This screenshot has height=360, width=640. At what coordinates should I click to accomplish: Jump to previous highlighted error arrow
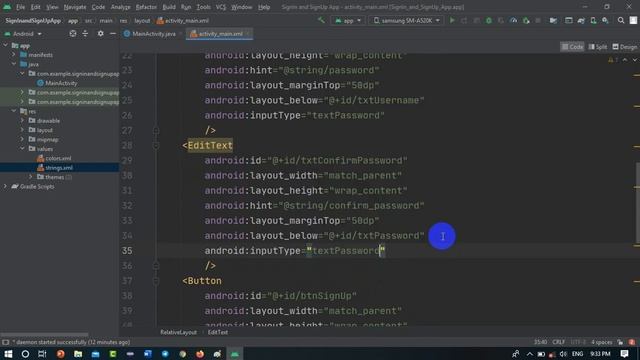coord(625,60)
